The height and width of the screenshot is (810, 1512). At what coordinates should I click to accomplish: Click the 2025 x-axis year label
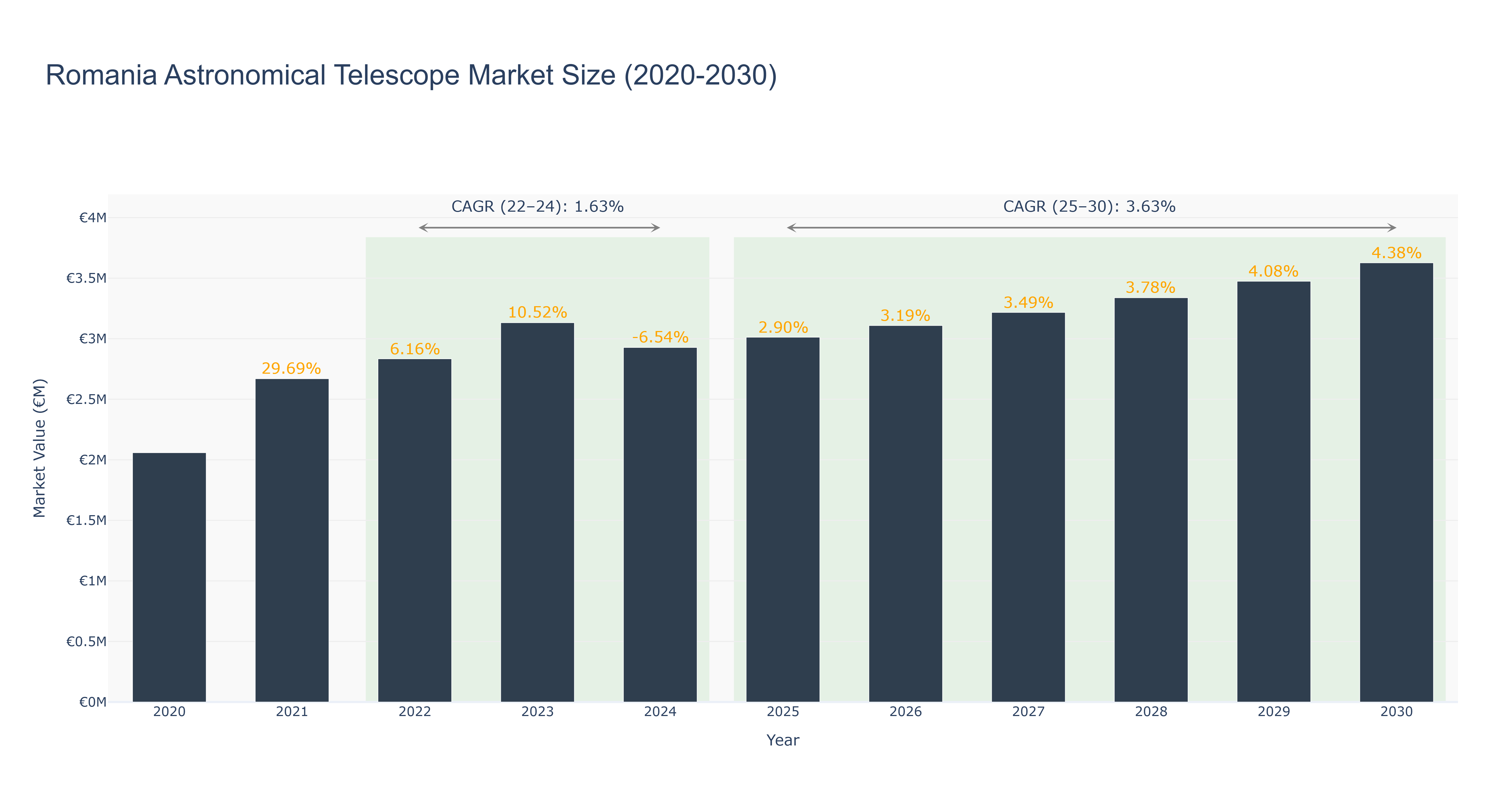pos(782,712)
